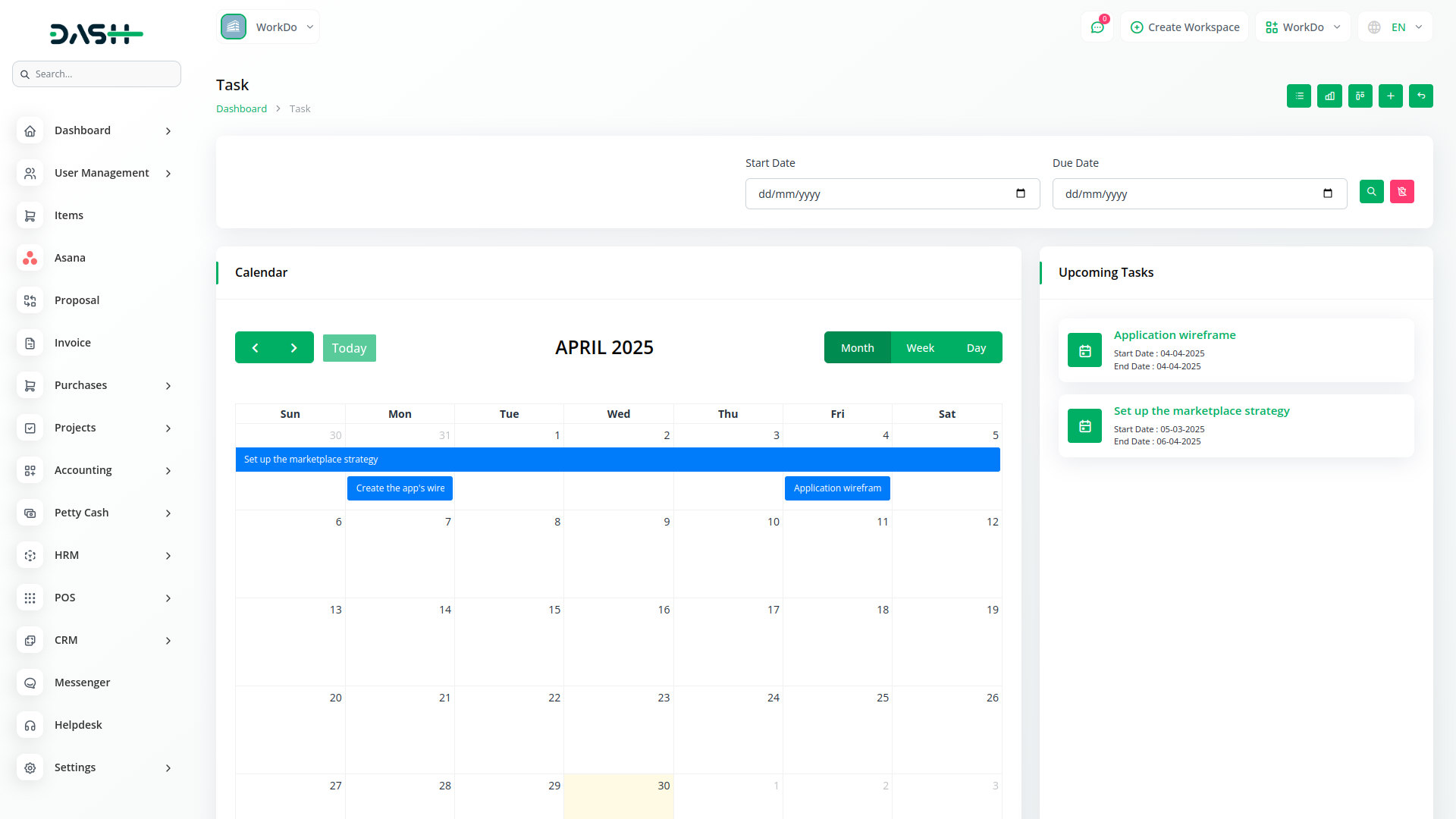Open the kanban board view icon

tap(1360, 96)
